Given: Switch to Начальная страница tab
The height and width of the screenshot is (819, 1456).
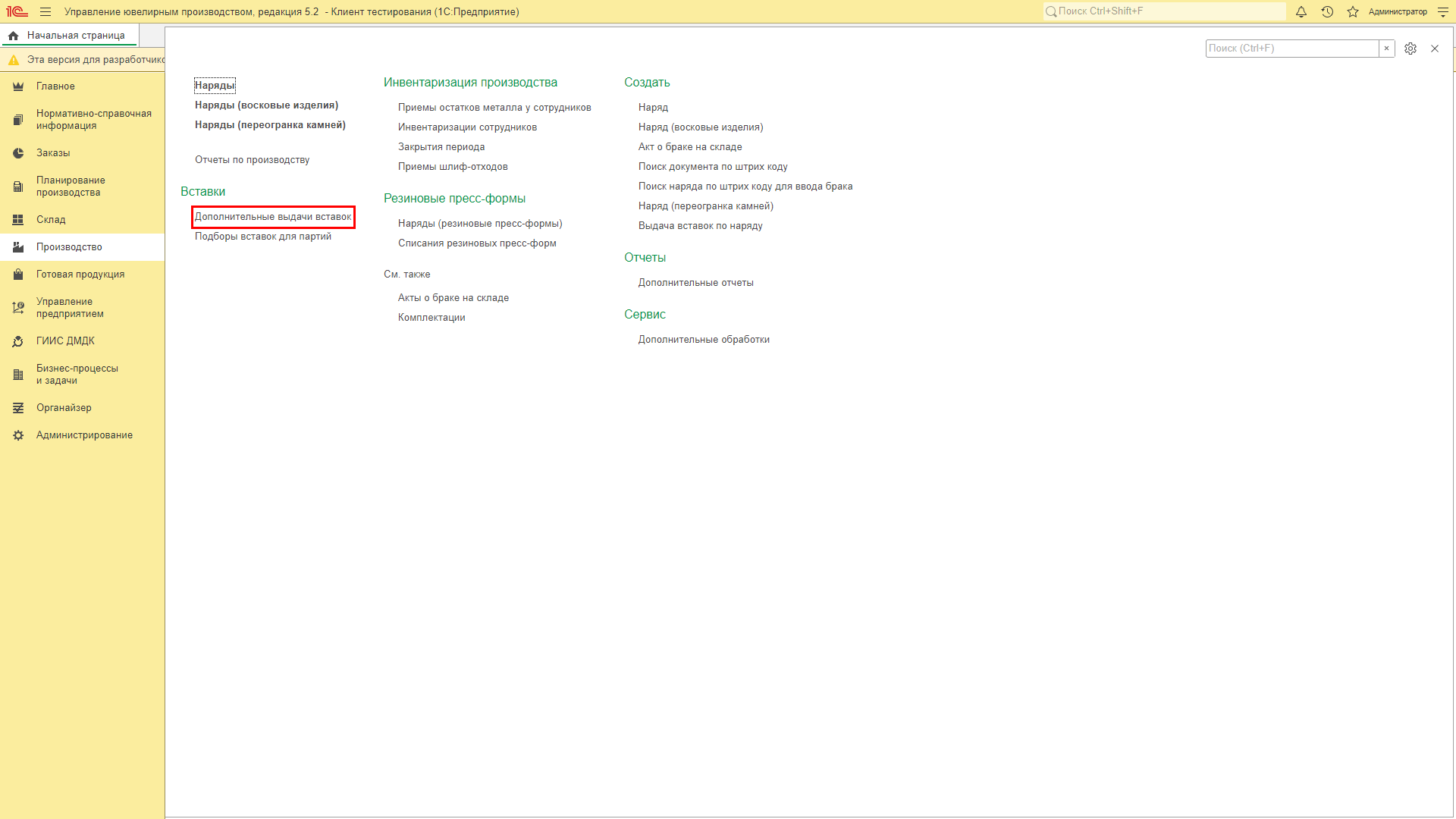Looking at the screenshot, I should (x=70, y=36).
